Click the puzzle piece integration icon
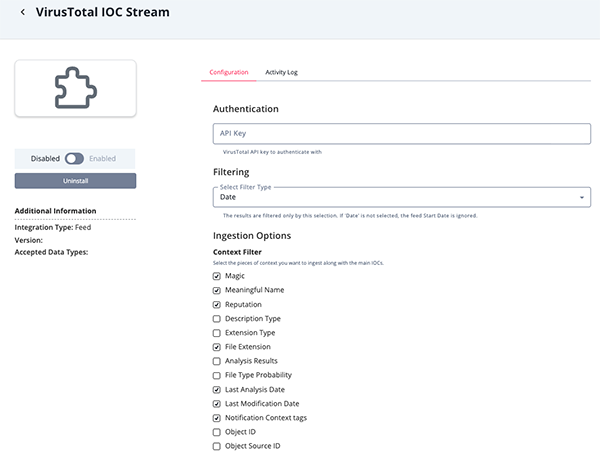Viewport: 600px width, 454px height. [x=76, y=88]
